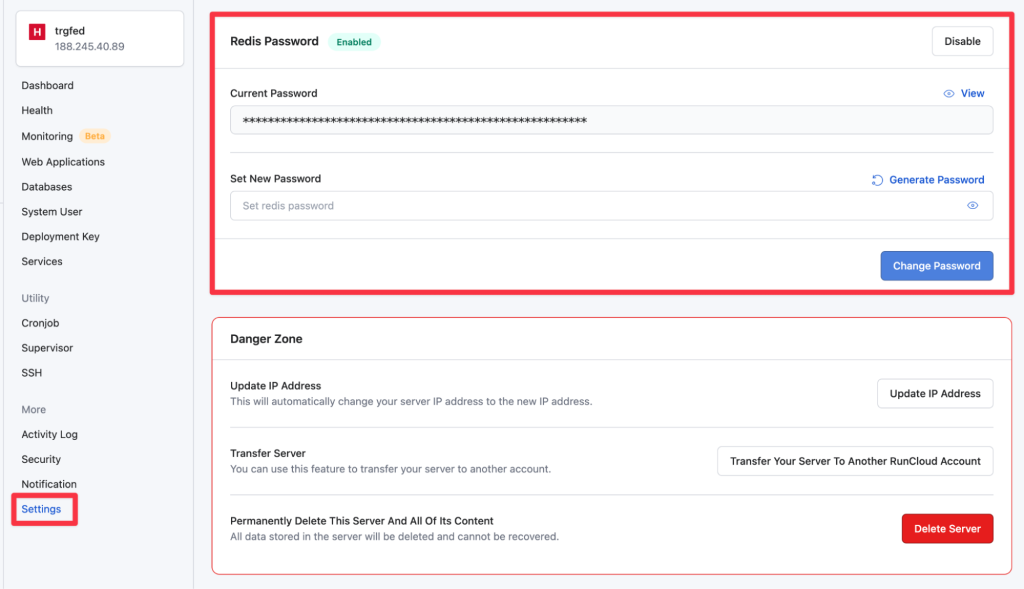Screen dimensions: 1024x589
Task: Toggle new password visibility eye icon
Action: pos(972,206)
